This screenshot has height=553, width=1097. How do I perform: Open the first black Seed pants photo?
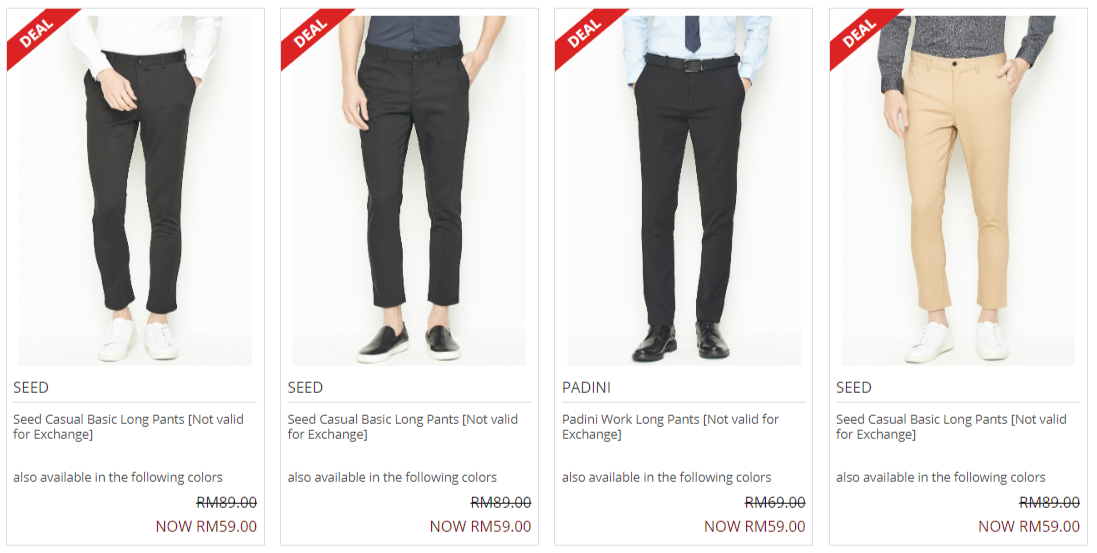click(x=135, y=190)
